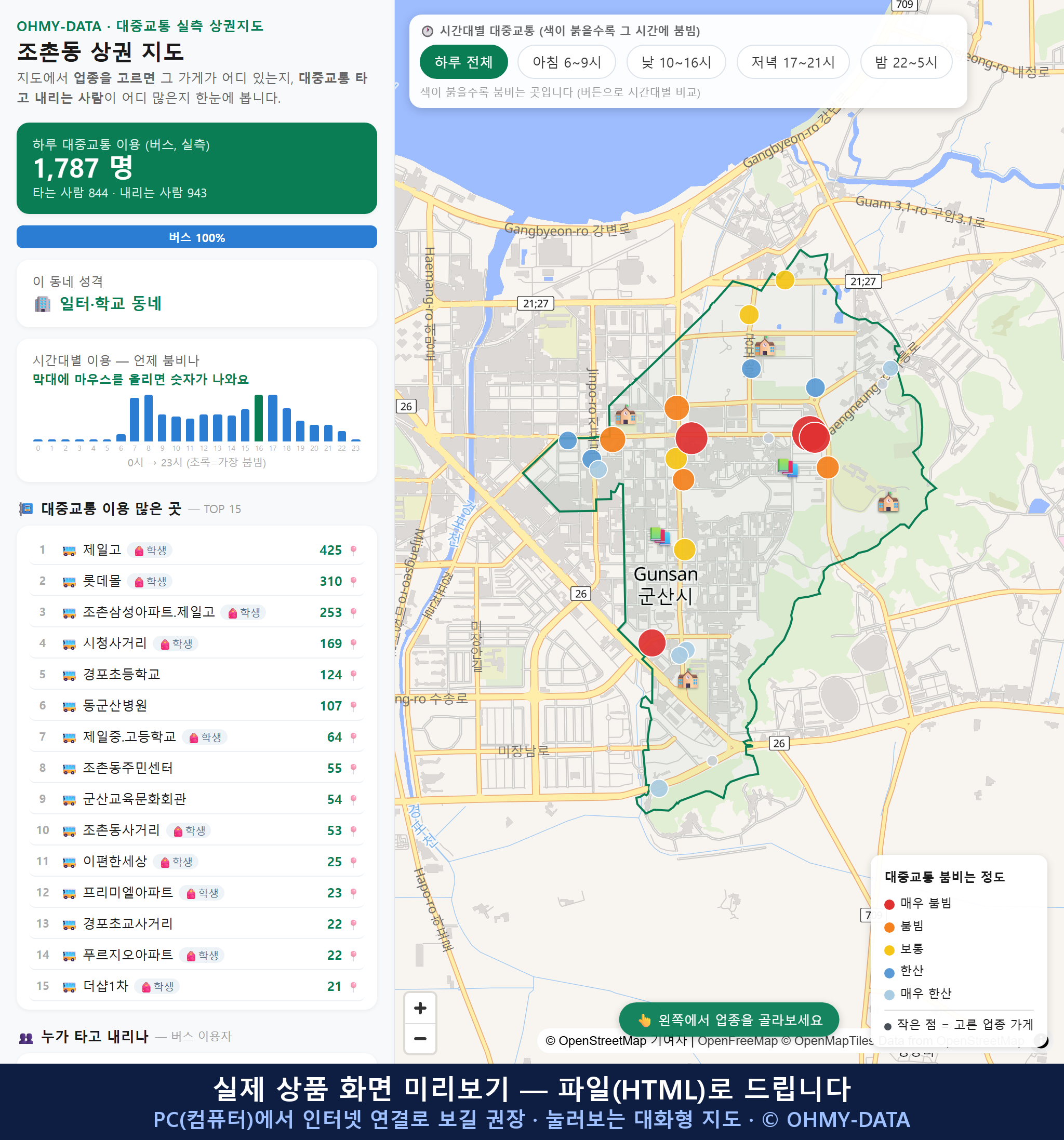Click the orange 붐빔 legend swatch
The height and width of the screenshot is (1140, 1064).
pyautogui.click(x=889, y=927)
